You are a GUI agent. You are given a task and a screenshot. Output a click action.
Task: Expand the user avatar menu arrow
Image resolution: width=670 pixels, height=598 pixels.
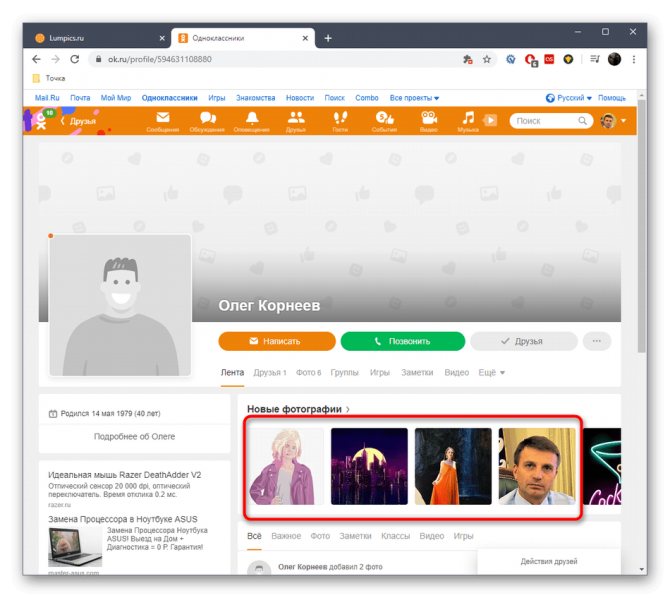[x=623, y=121]
